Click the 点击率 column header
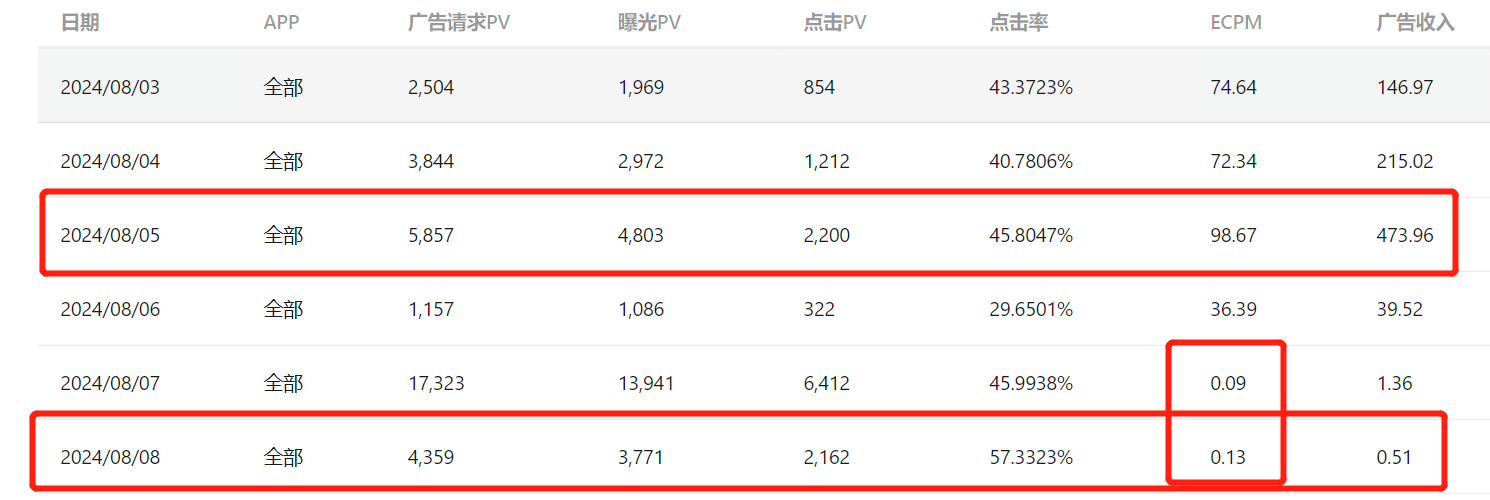This screenshot has height=500, width=1490. point(1019,23)
